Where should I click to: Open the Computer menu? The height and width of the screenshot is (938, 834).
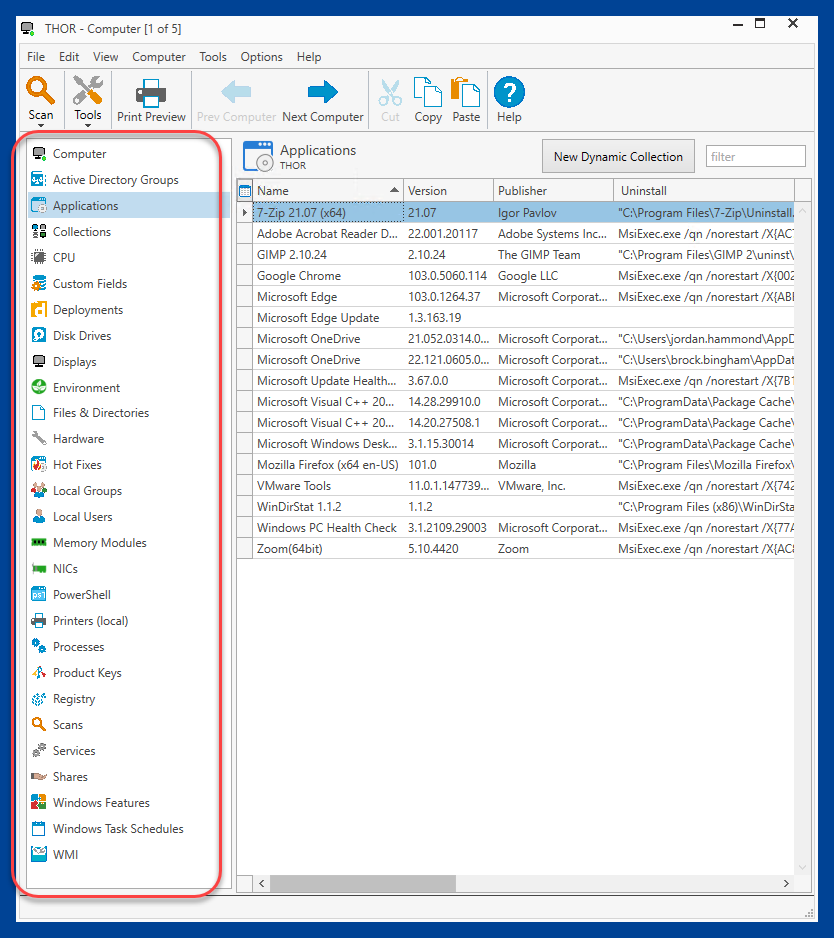pyautogui.click(x=159, y=57)
